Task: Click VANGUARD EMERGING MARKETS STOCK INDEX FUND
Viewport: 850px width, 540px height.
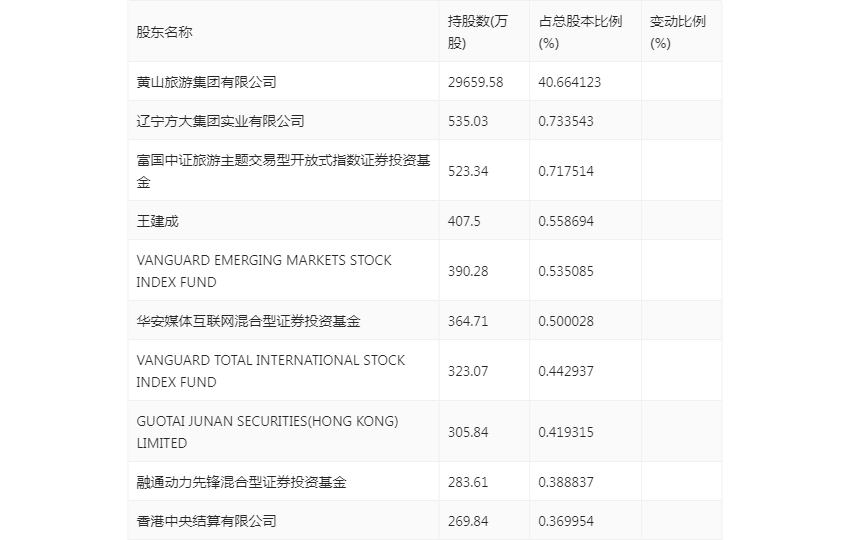Action: tap(263, 271)
